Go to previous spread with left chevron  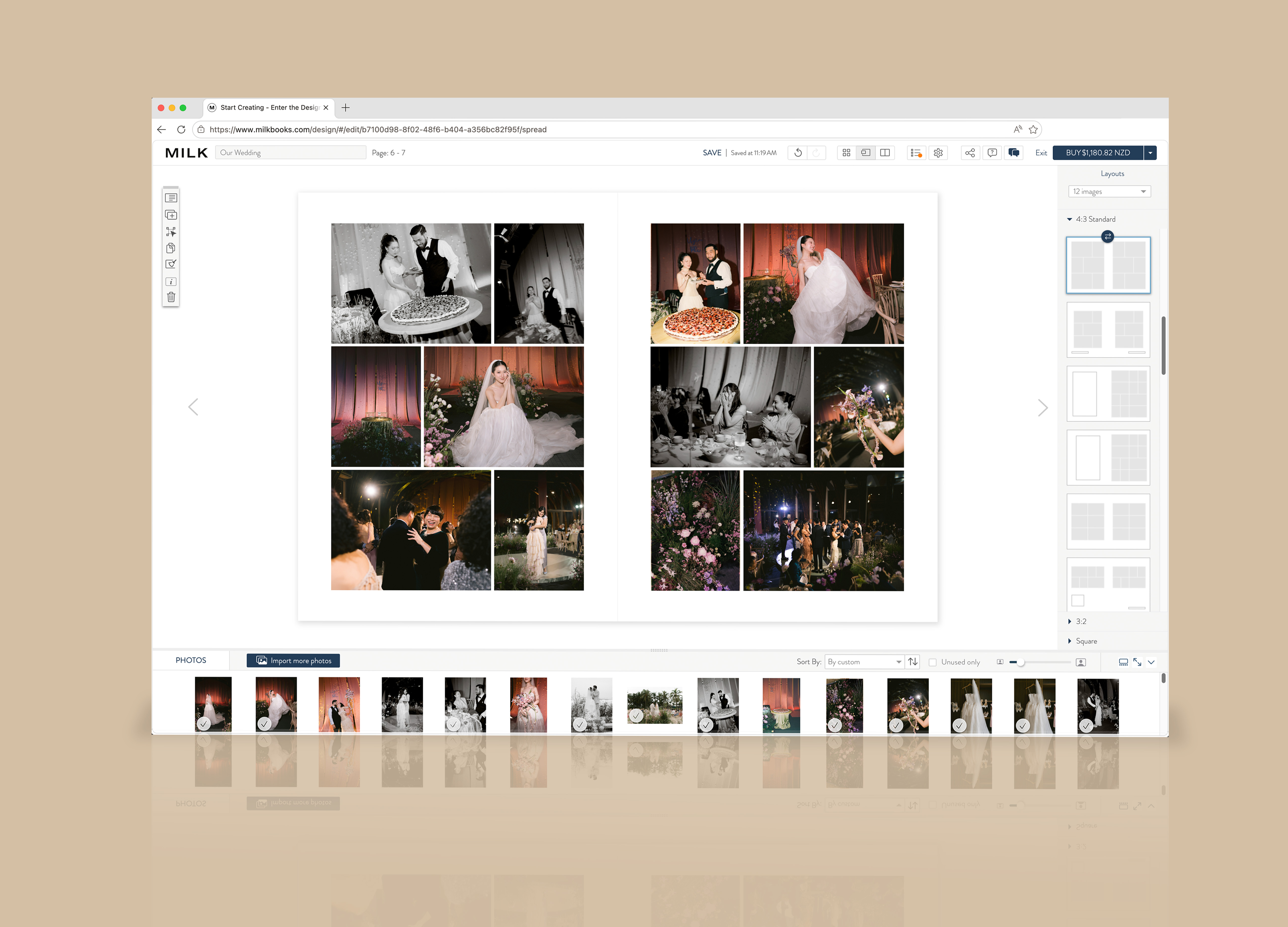coord(193,407)
